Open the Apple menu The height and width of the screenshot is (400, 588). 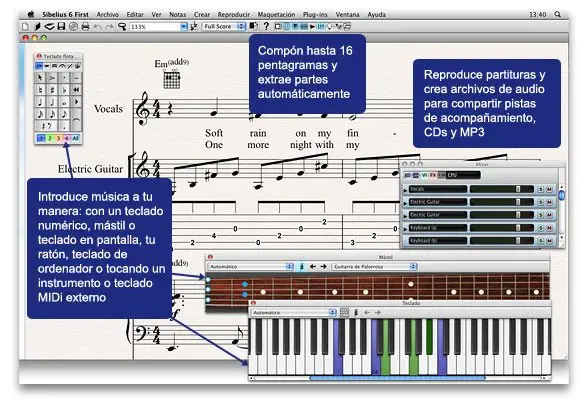pyautogui.click(x=31, y=14)
